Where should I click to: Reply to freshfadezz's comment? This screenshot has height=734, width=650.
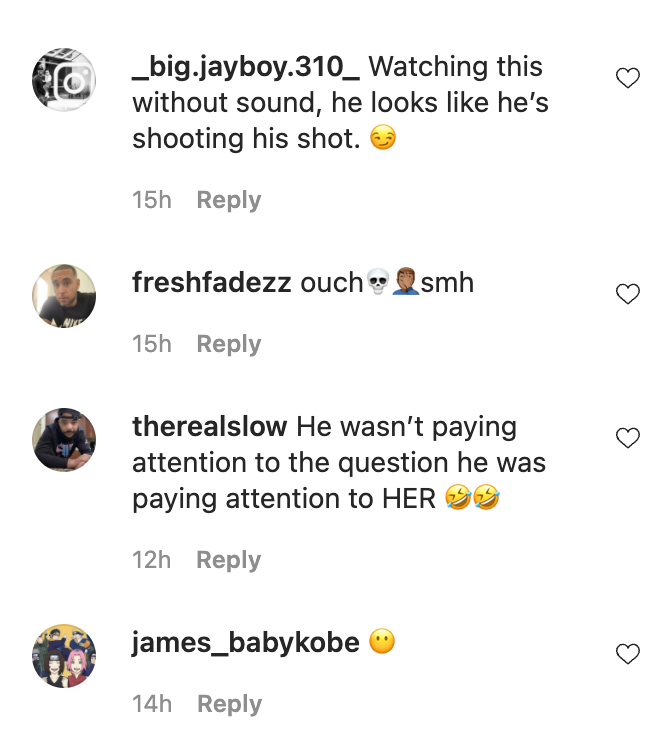[x=228, y=344]
